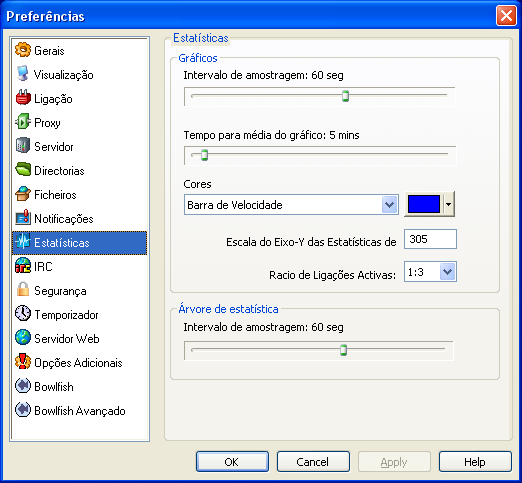Image resolution: width=522 pixels, height=483 pixels.
Task: Click the Escala do Eixo-Y input field
Action: point(430,239)
